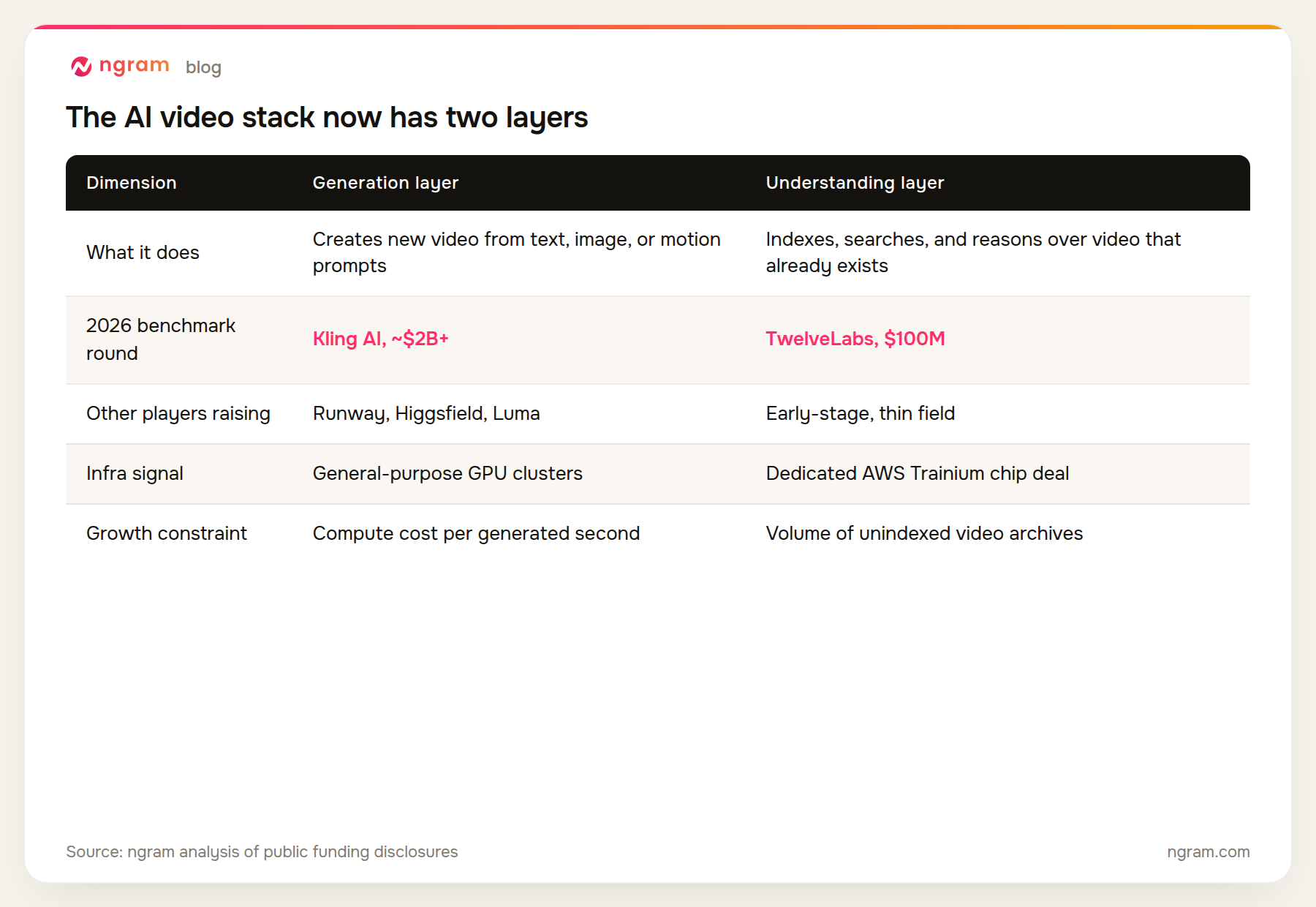Viewport: 1316px width, 907px height.
Task: Go to the blog label
Action: point(203,67)
